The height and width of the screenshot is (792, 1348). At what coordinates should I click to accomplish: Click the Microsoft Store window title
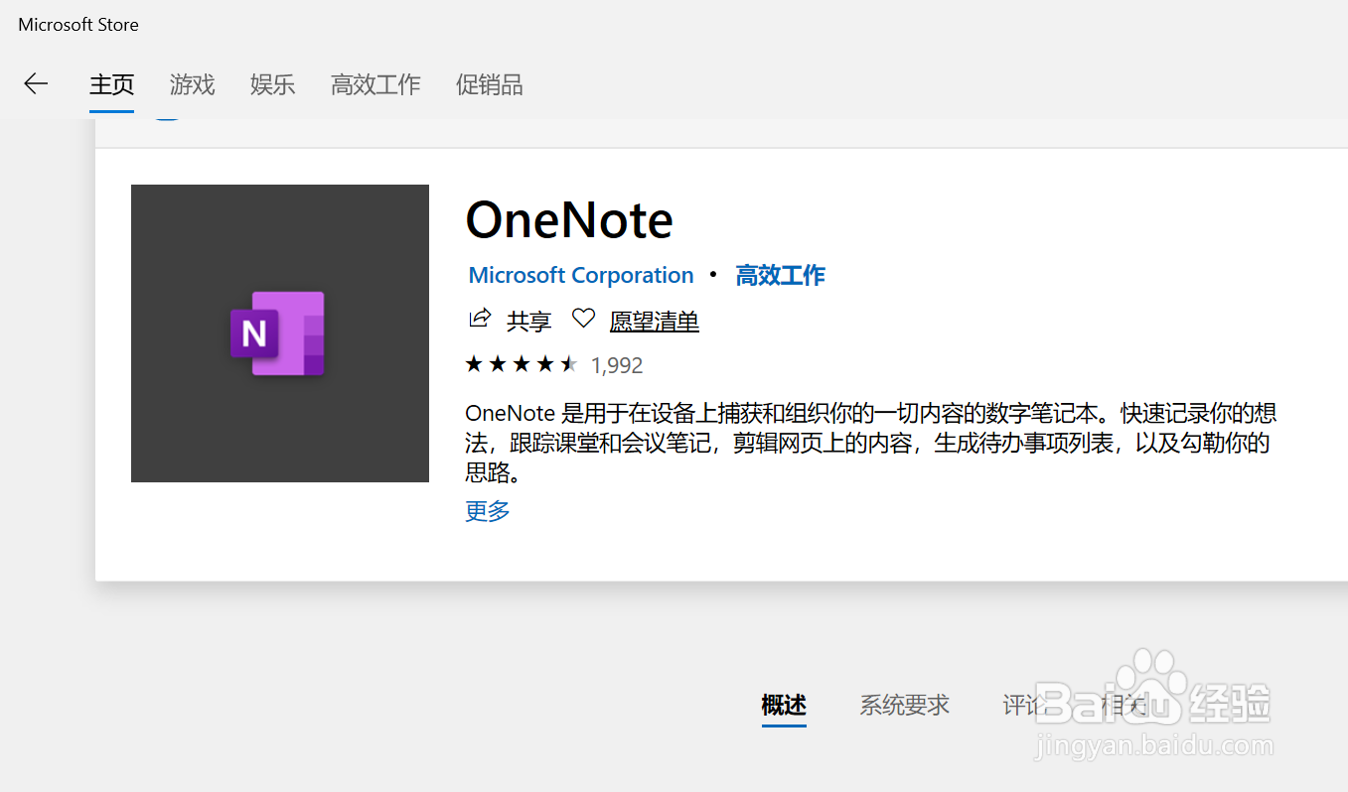tap(78, 25)
